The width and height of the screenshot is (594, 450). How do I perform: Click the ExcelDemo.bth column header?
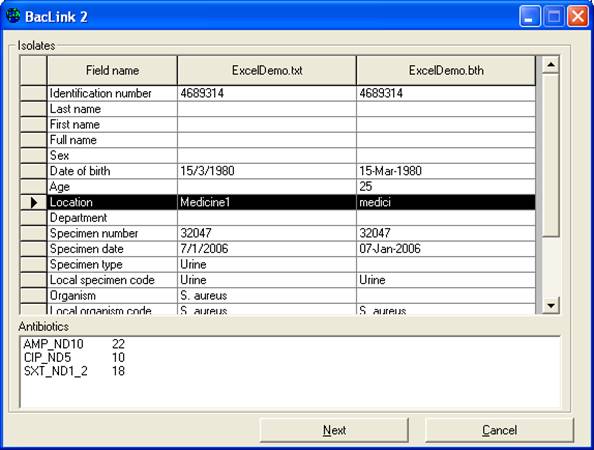pos(446,70)
